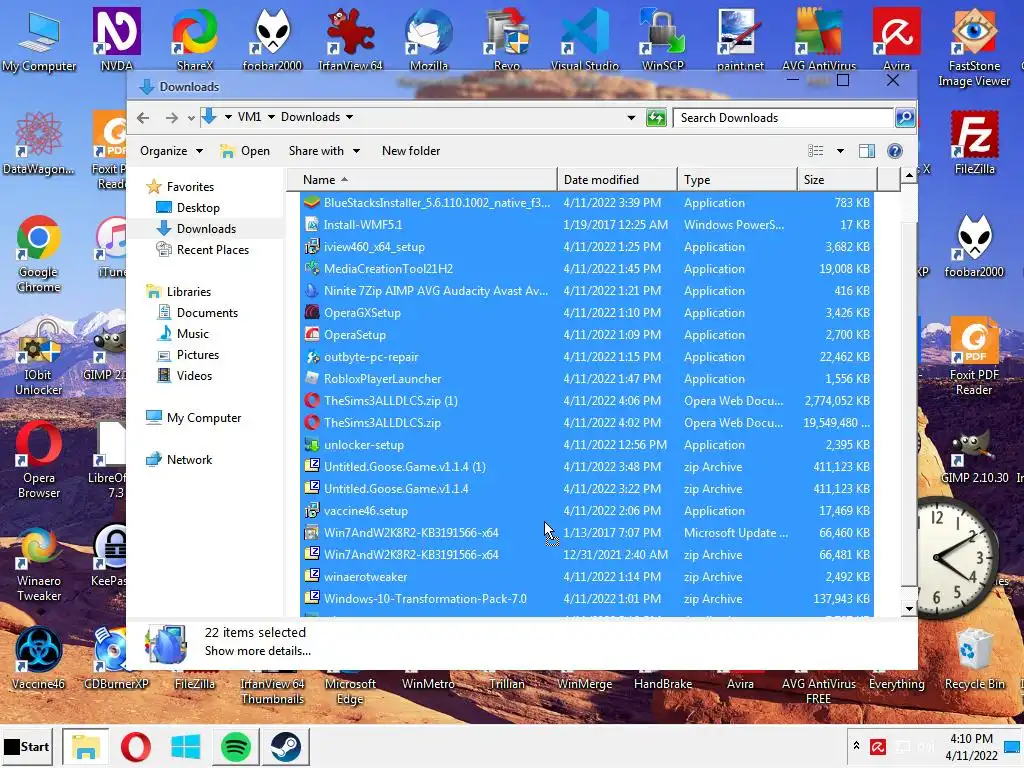Open Foxit PDF Reader desktop icon
1024x768 pixels.
[x=974, y=357]
